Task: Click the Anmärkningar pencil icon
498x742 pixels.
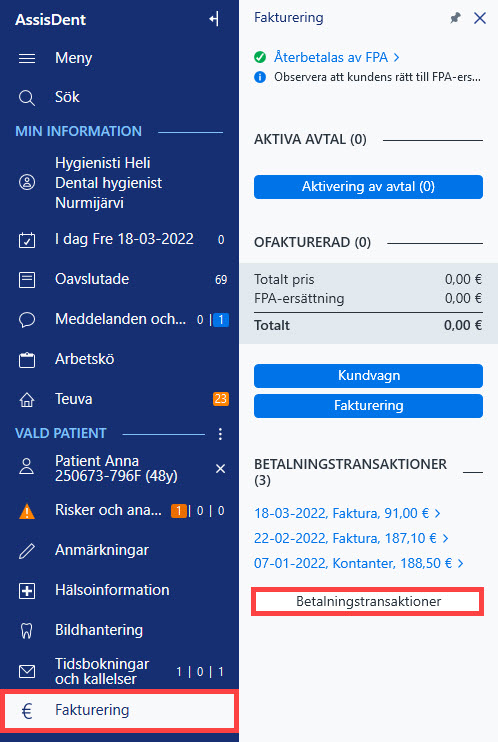Action: coord(27,551)
